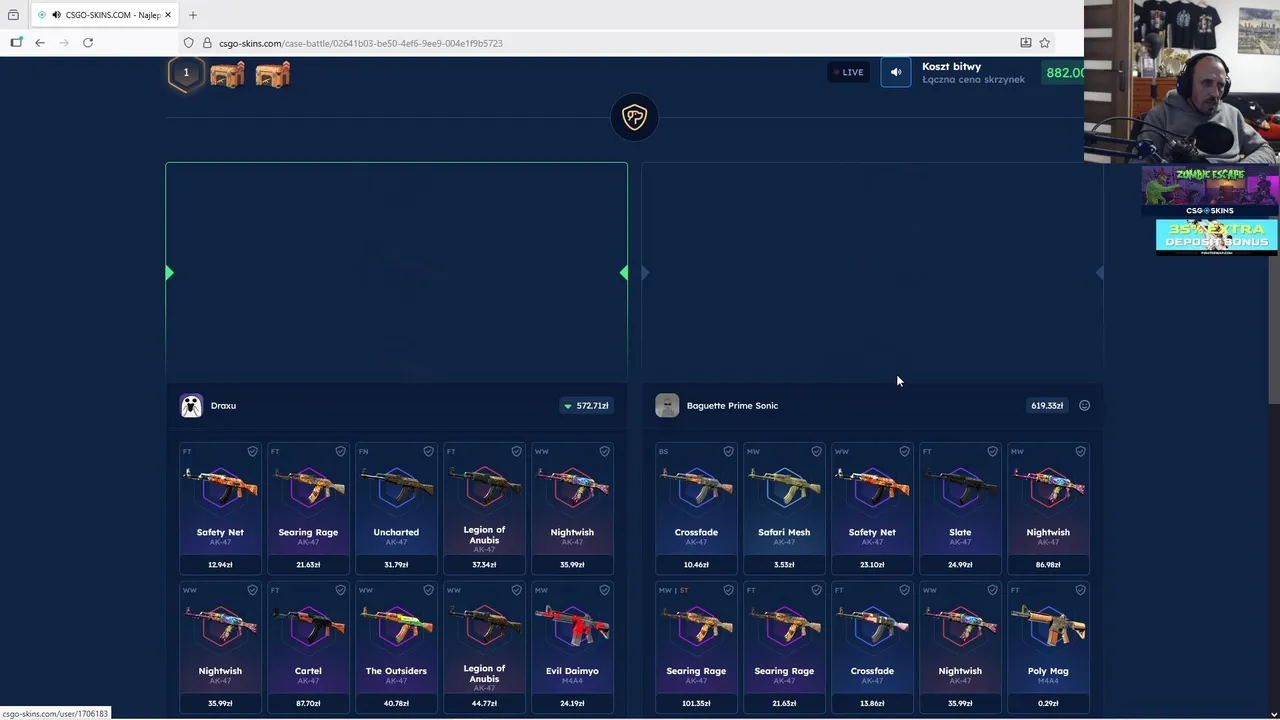Click the shield icon on The Outsiders card
This screenshot has height=720, width=1280.
[428, 590]
